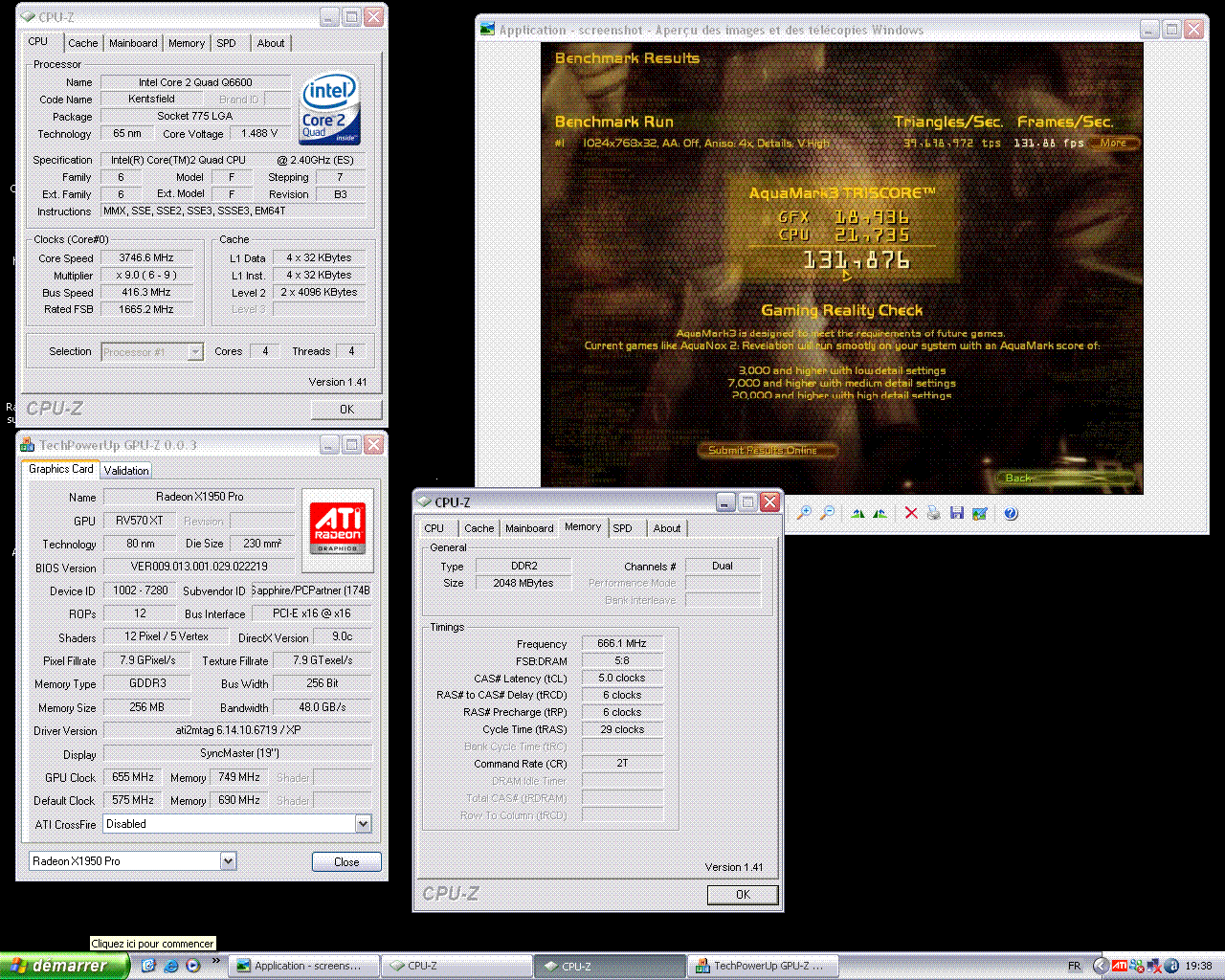Open ATI CrossFire Disabled dropdown

[x=363, y=824]
